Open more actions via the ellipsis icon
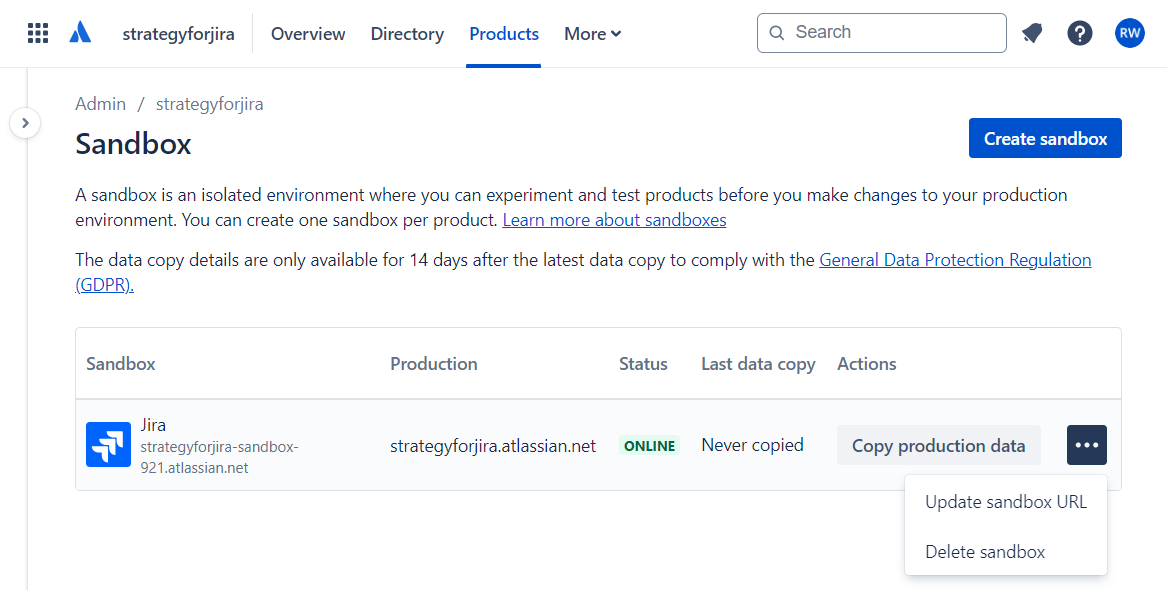1167x590 pixels. coord(1086,444)
